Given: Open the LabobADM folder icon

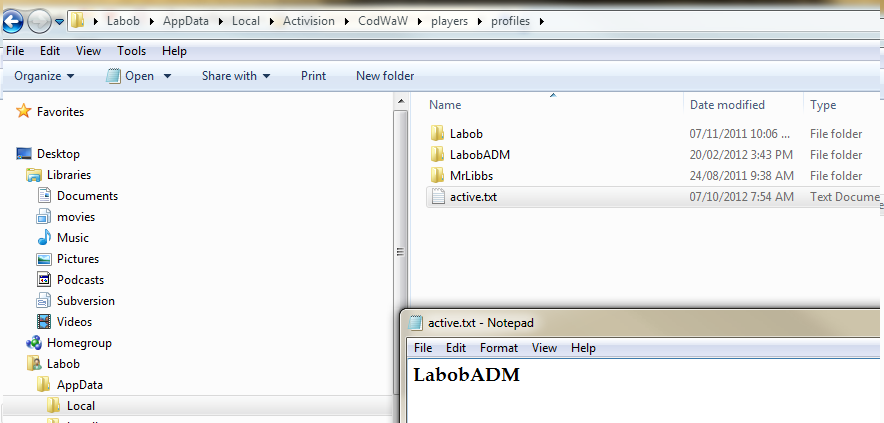Looking at the screenshot, I should (x=437, y=155).
